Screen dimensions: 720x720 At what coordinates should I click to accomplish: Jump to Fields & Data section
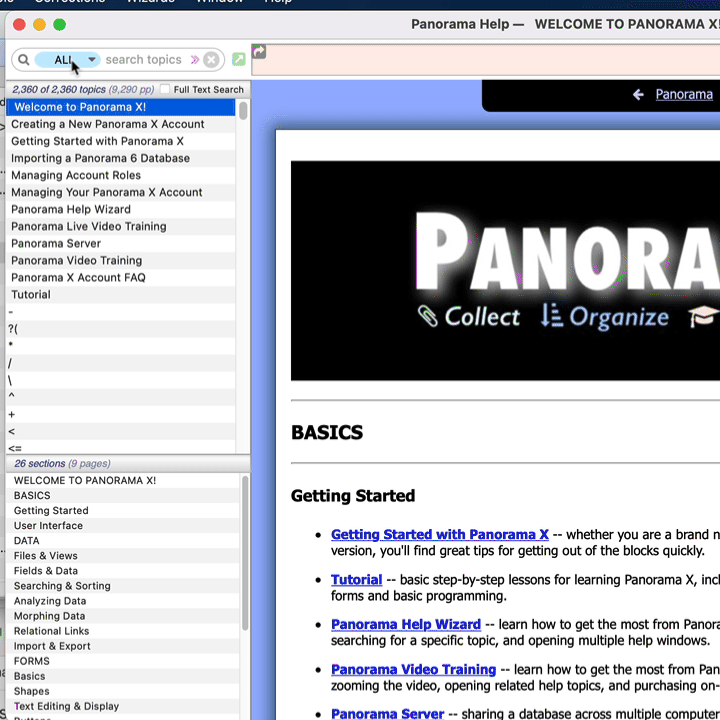tap(123, 571)
